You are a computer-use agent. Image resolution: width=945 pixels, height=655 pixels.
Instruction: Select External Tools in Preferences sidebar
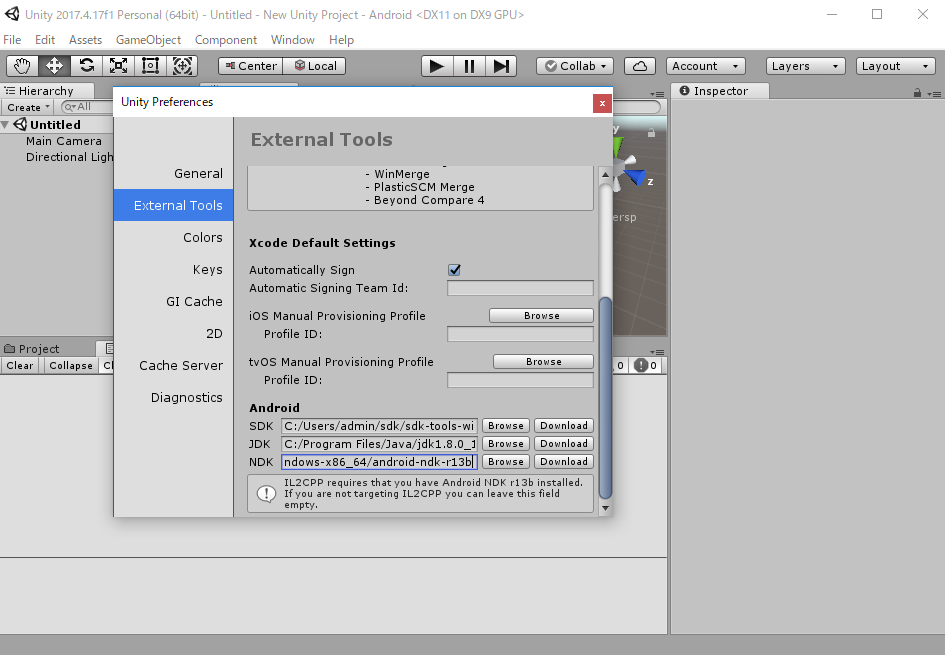(174, 205)
